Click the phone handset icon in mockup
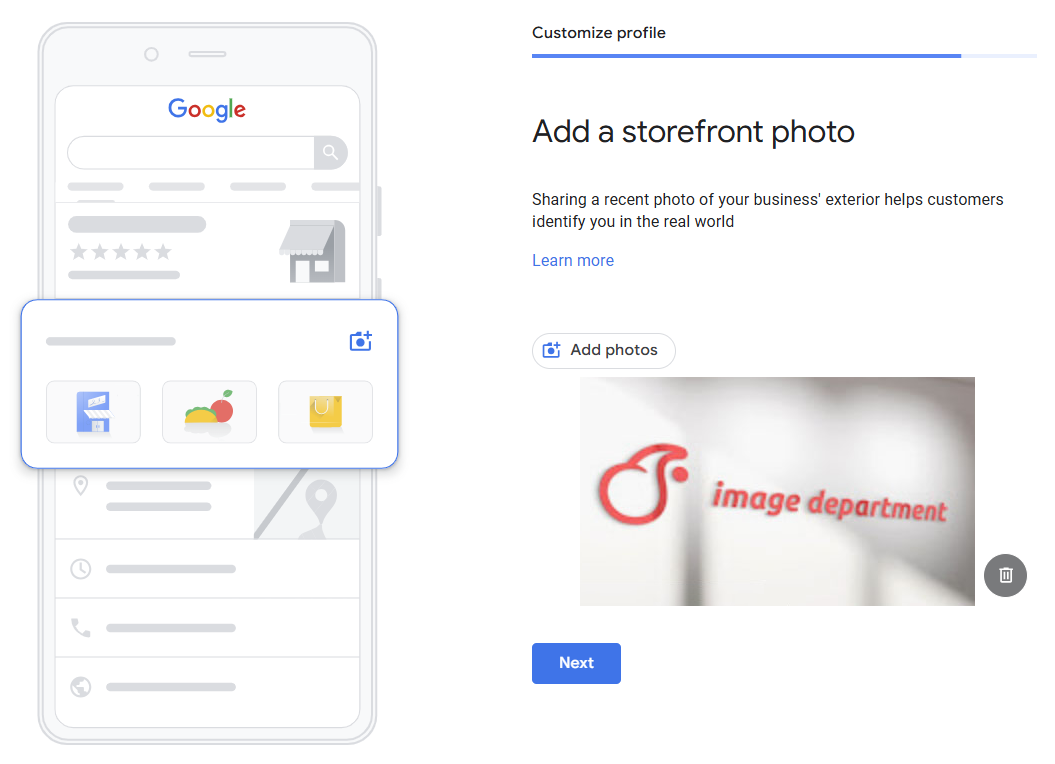Viewport: 1055px width, 764px height. (x=81, y=628)
